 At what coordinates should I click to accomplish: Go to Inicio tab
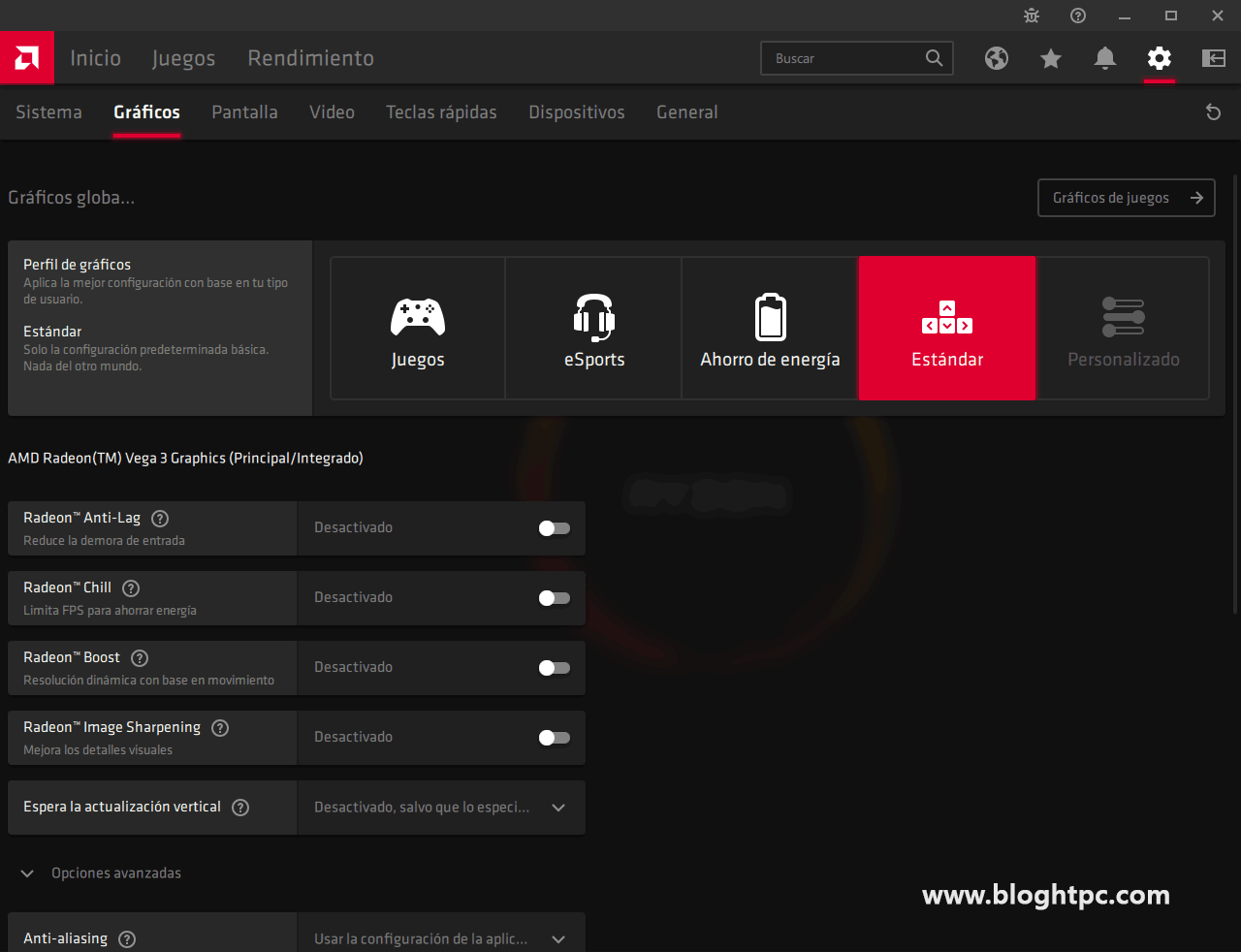point(96,58)
